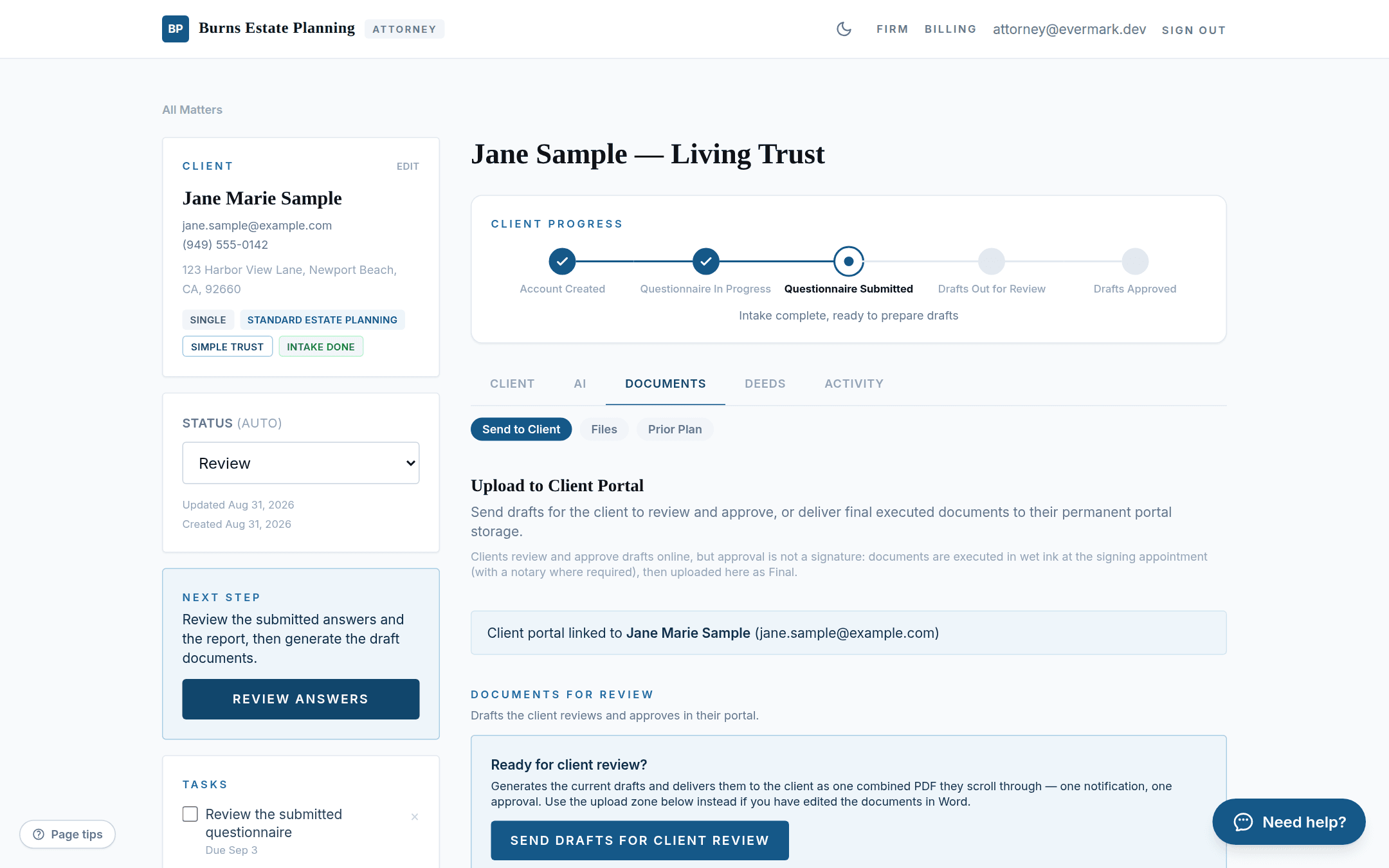The height and width of the screenshot is (868, 1389).
Task: Click the Review Answers button
Action: coord(301,699)
